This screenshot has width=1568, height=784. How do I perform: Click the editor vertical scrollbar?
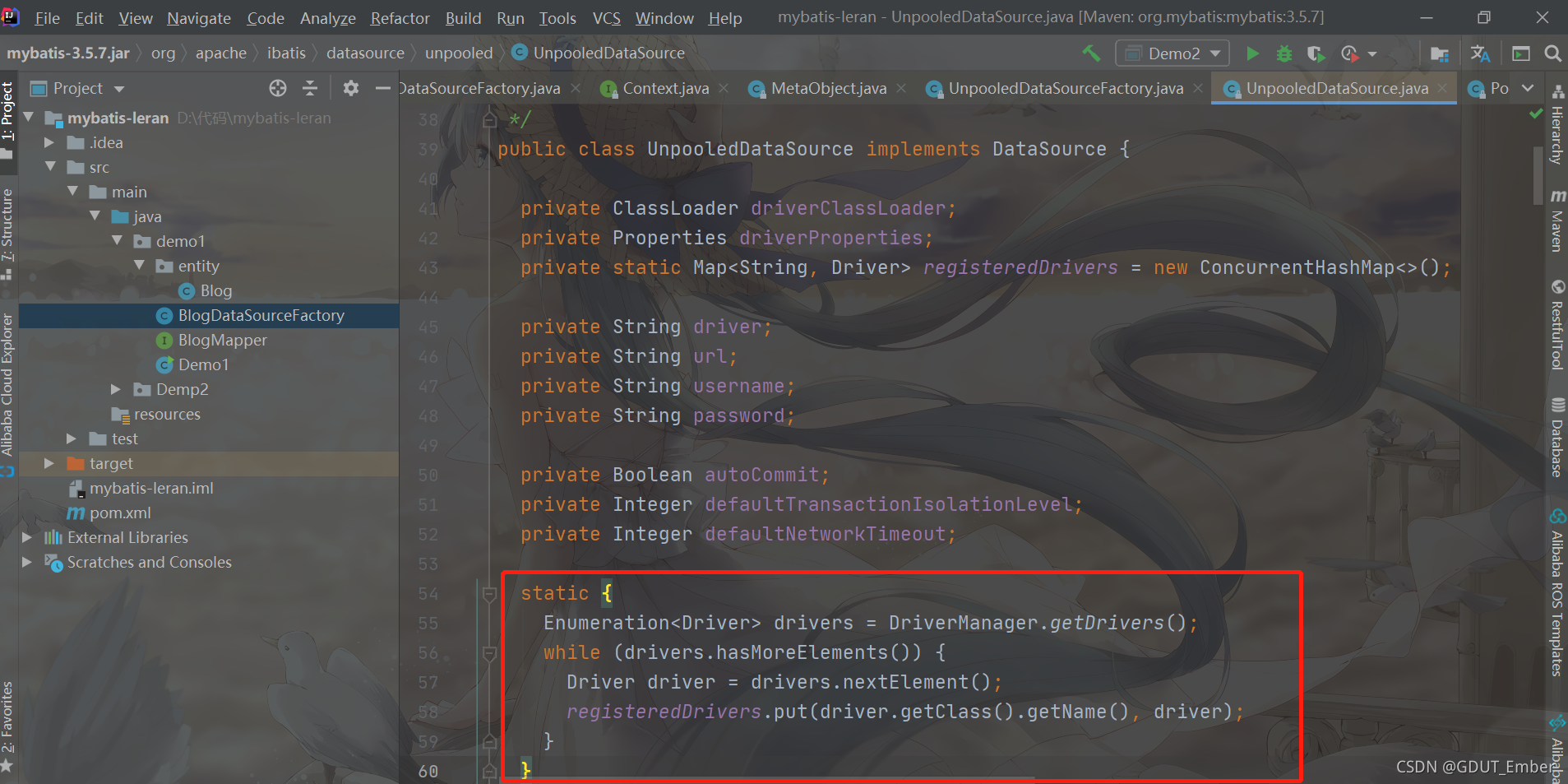[x=1538, y=175]
